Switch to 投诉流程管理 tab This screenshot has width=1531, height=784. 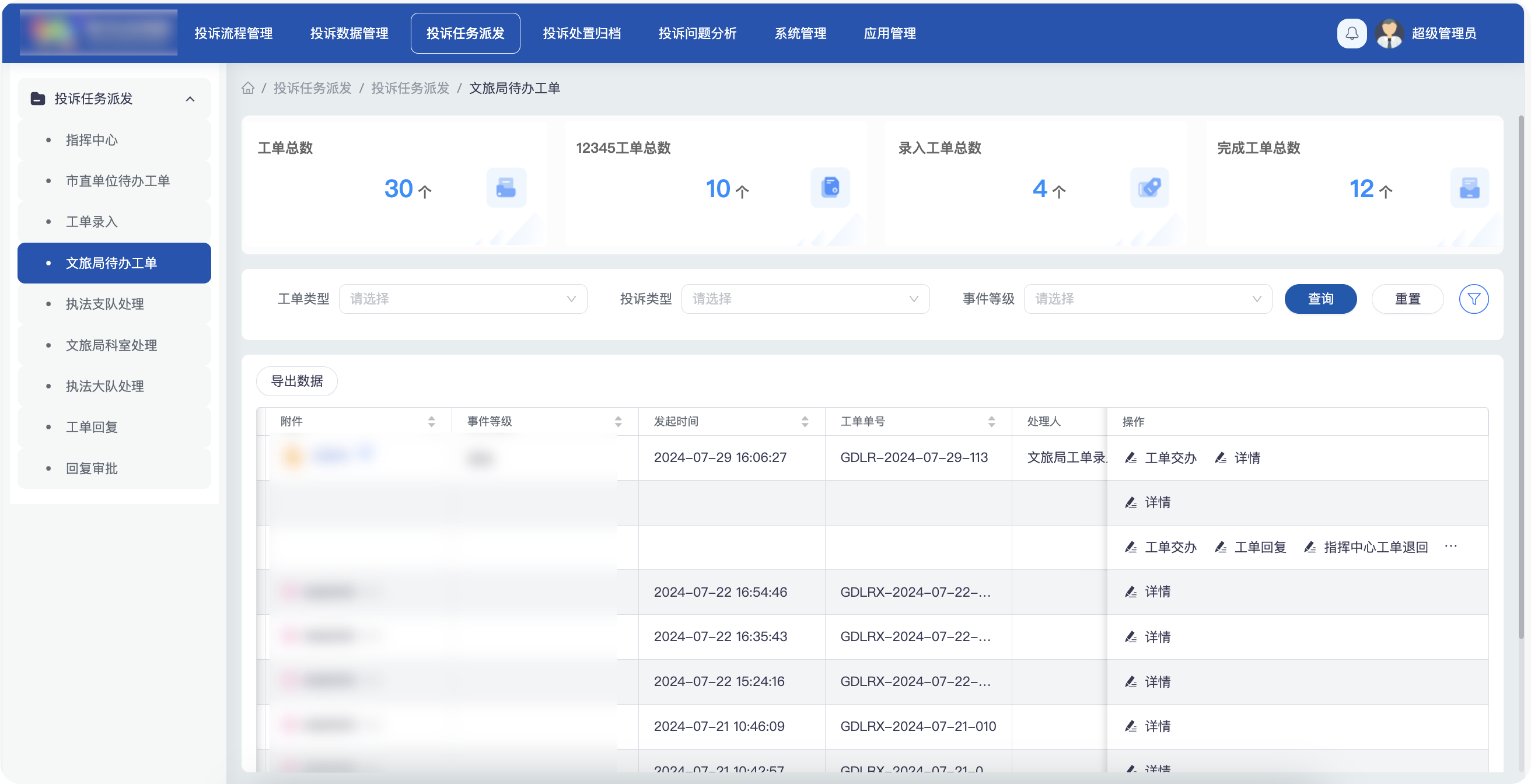point(233,33)
